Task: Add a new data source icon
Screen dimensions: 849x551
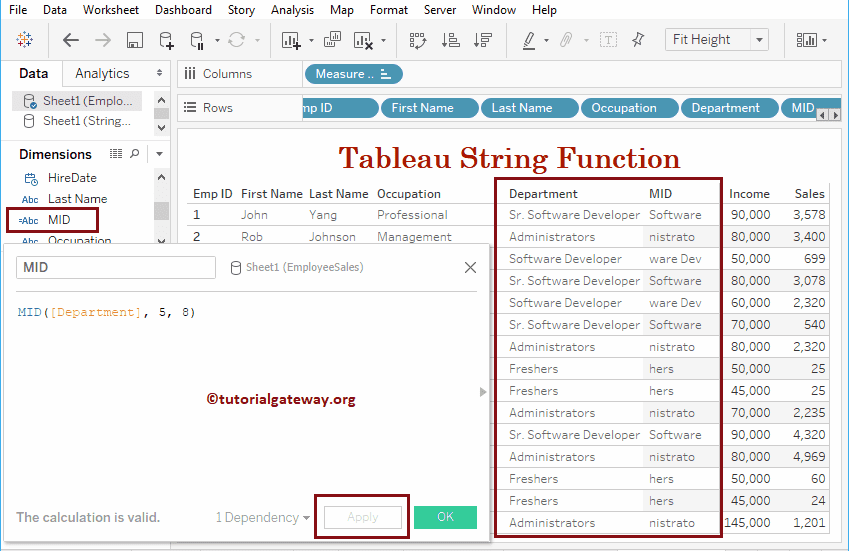Action: coord(166,40)
